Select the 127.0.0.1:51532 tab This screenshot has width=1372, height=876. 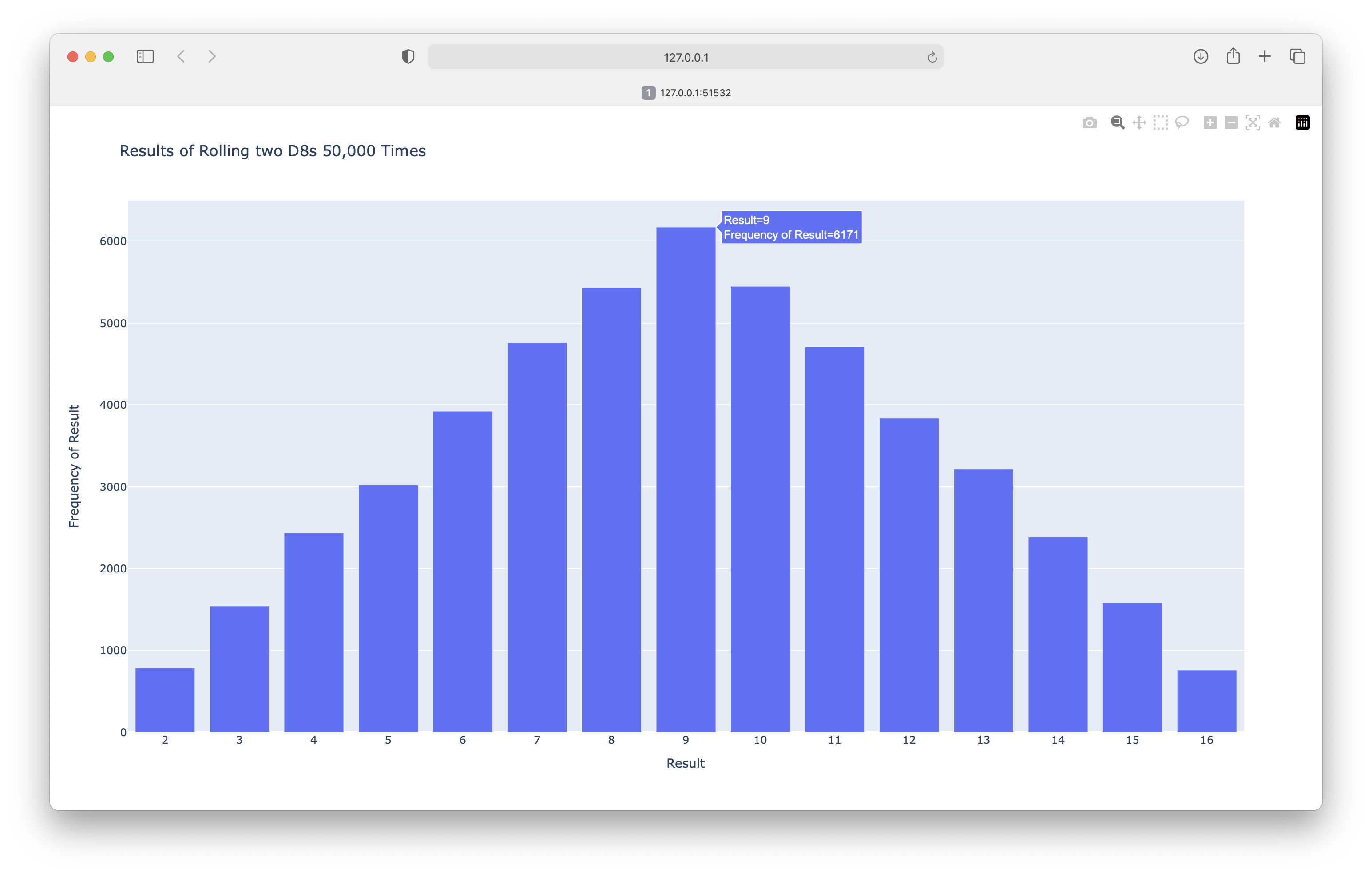(x=686, y=93)
